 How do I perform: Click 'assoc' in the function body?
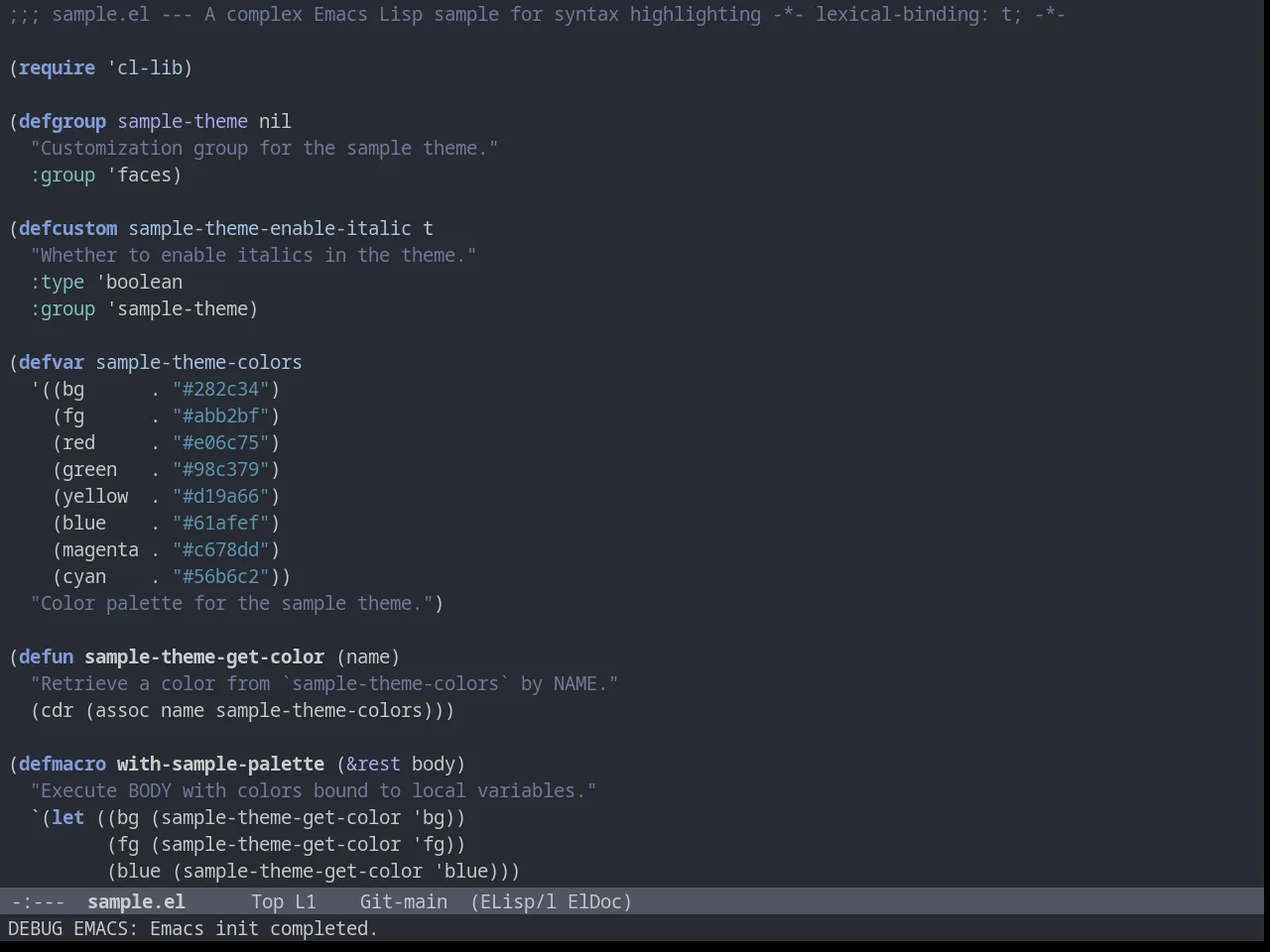point(122,710)
